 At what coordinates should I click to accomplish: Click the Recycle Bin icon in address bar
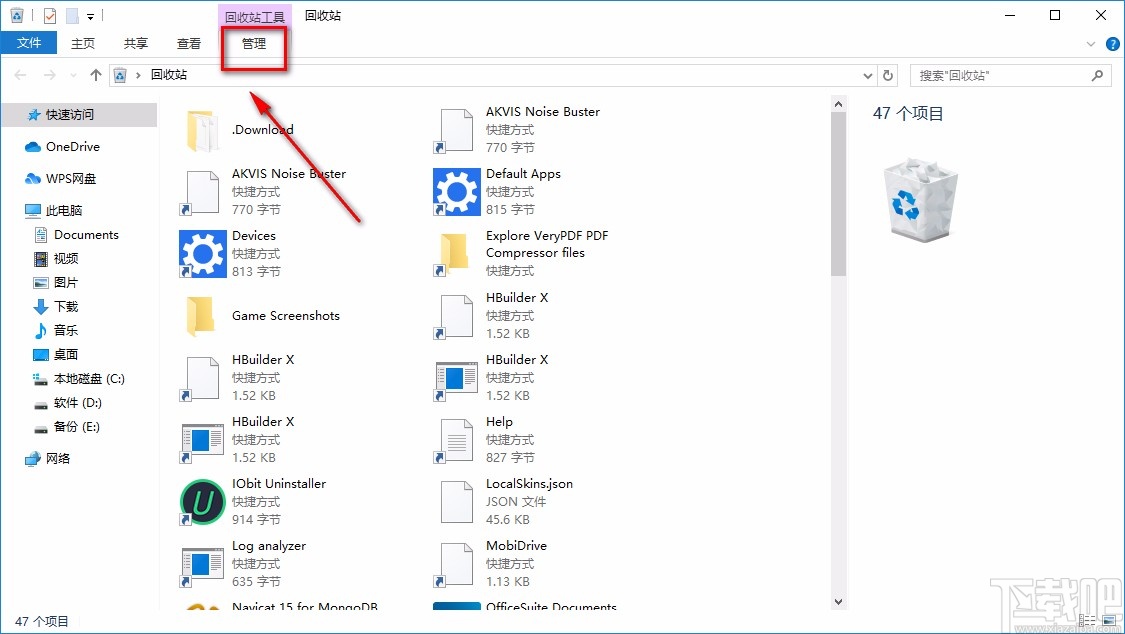[119, 74]
